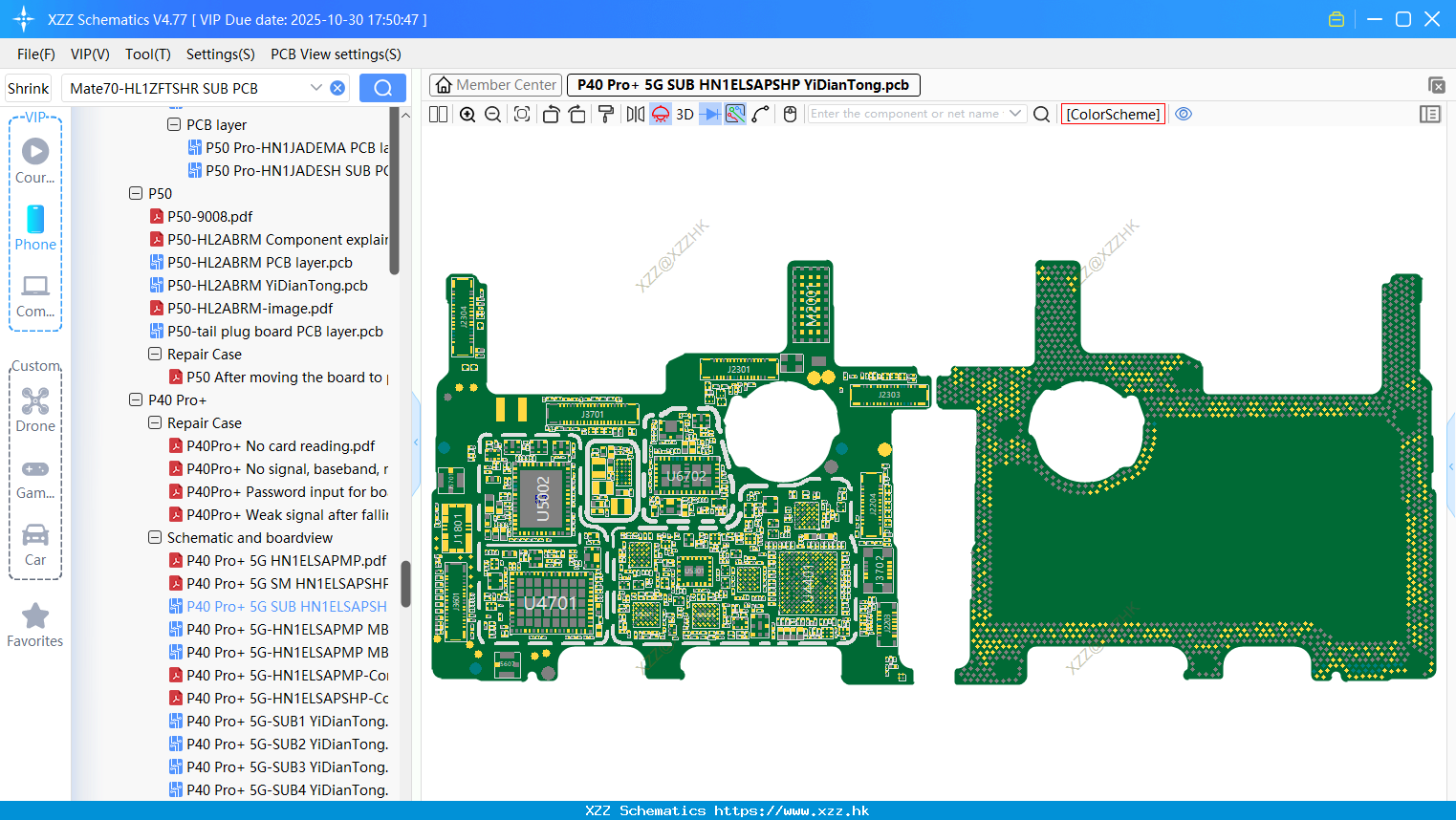Image resolution: width=1456 pixels, height=820 pixels.
Task: Open the File(F) menu
Action: pos(36,54)
